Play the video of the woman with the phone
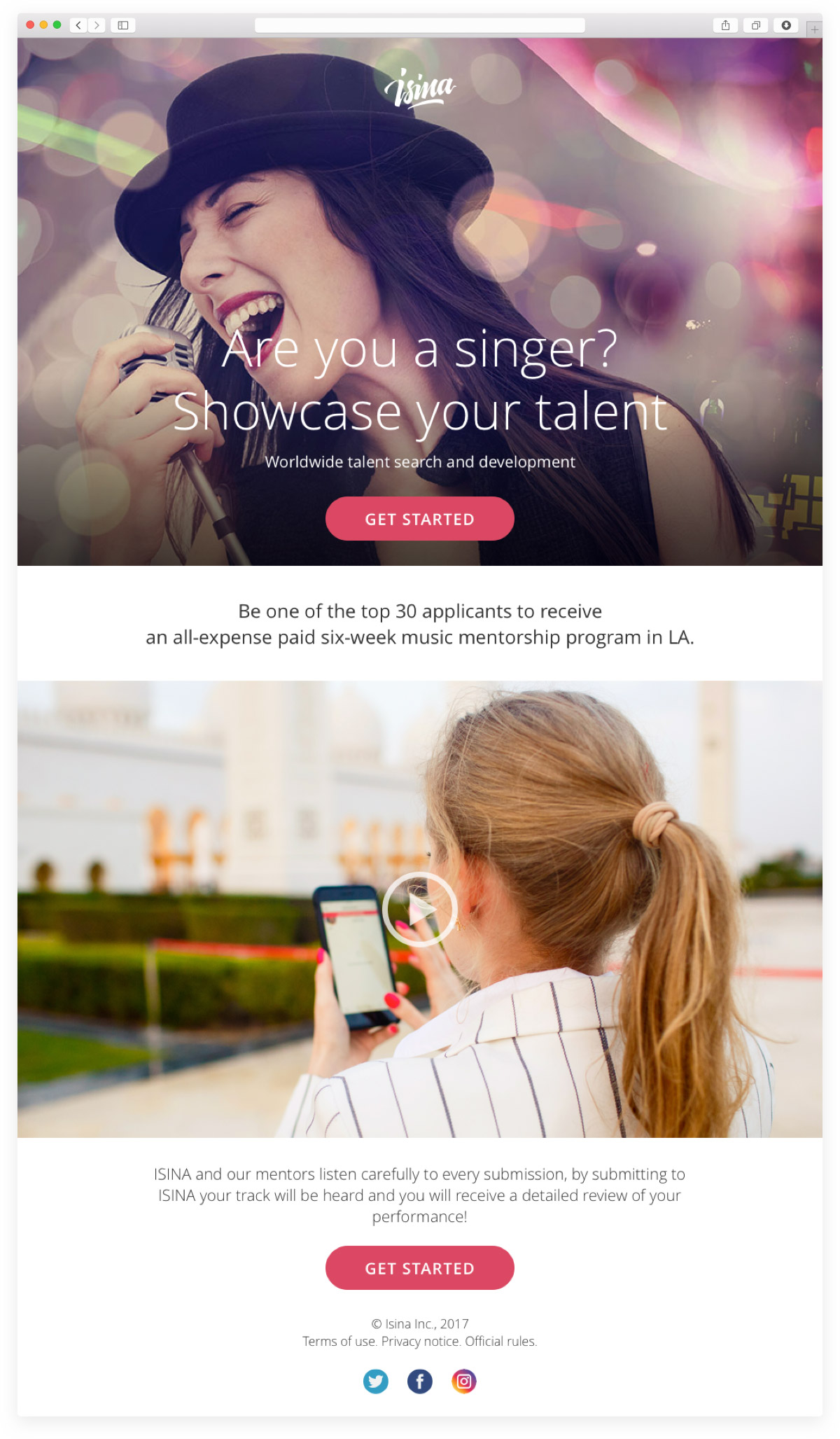Screen dimensions: 840x1439 (x=420, y=909)
